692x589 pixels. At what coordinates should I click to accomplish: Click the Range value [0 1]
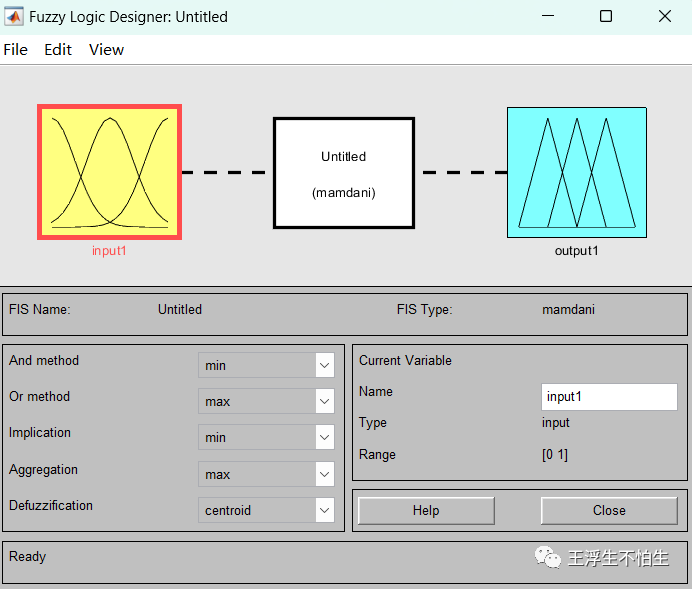click(x=555, y=454)
